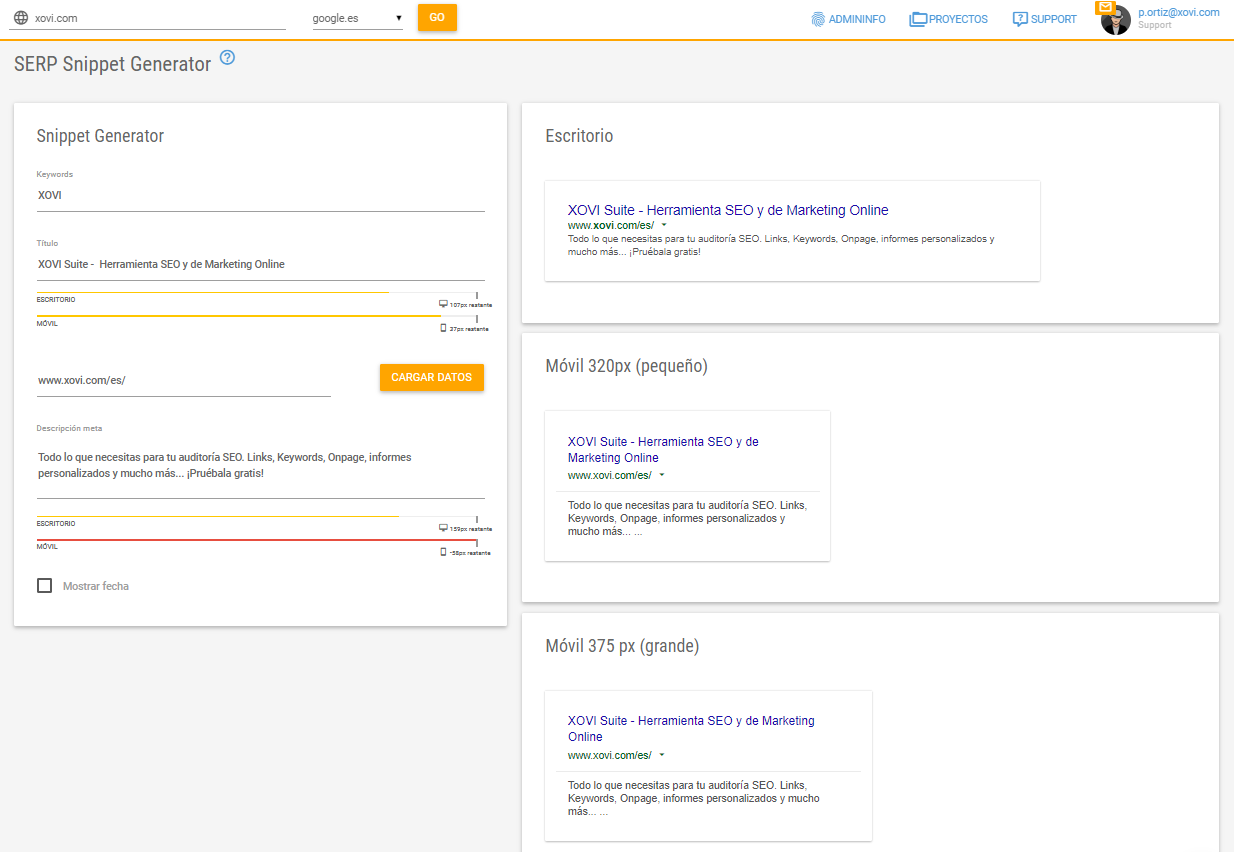
Task: Open the google.es search engine dropdown
Action: pyautogui.click(x=357, y=18)
